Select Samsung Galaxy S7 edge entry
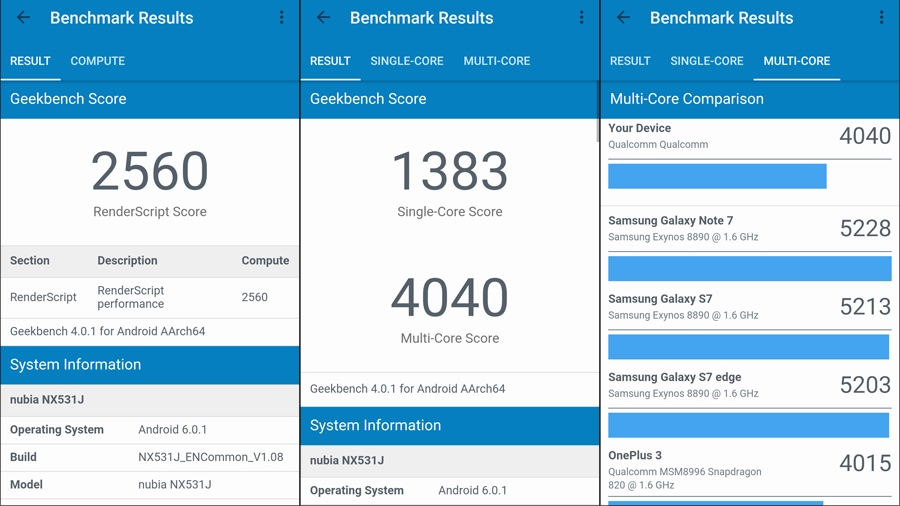 coord(750,385)
